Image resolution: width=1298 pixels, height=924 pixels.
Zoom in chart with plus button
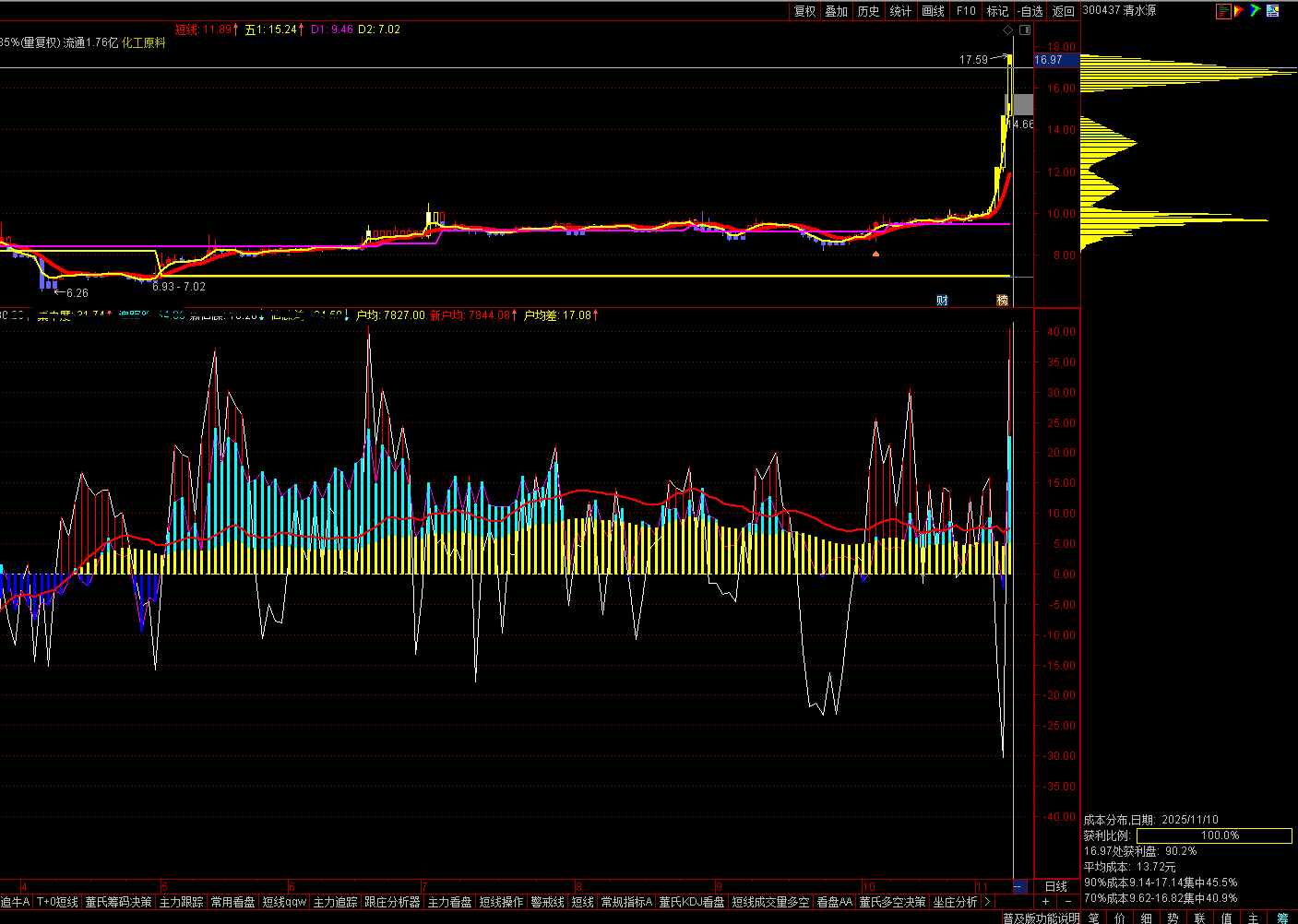tap(1045, 902)
